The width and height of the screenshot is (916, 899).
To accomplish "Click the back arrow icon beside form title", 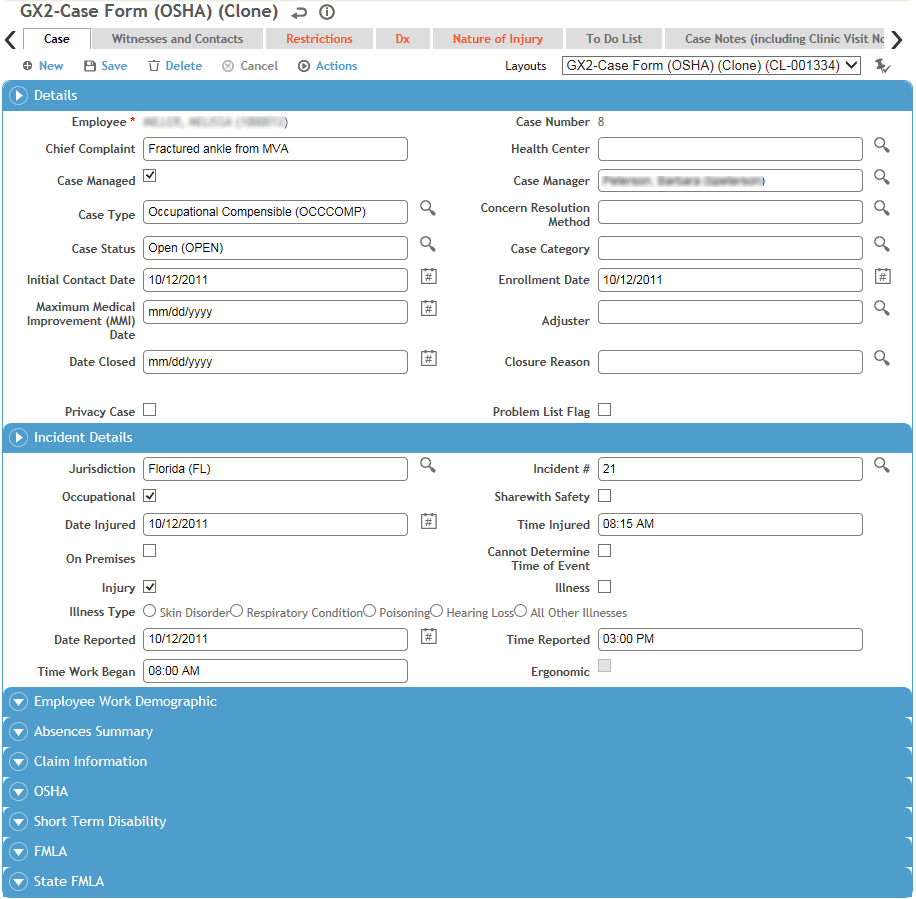I will point(299,12).
